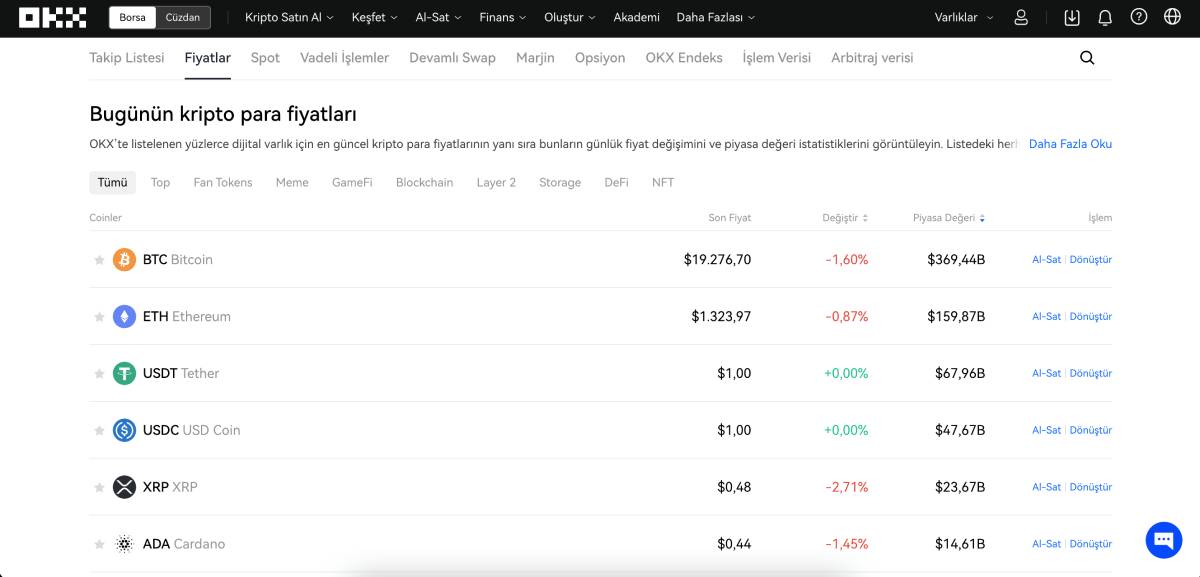Viewport: 1200px width, 577px height.
Task: Select the GameFi category filter
Action: coord(352,183)
